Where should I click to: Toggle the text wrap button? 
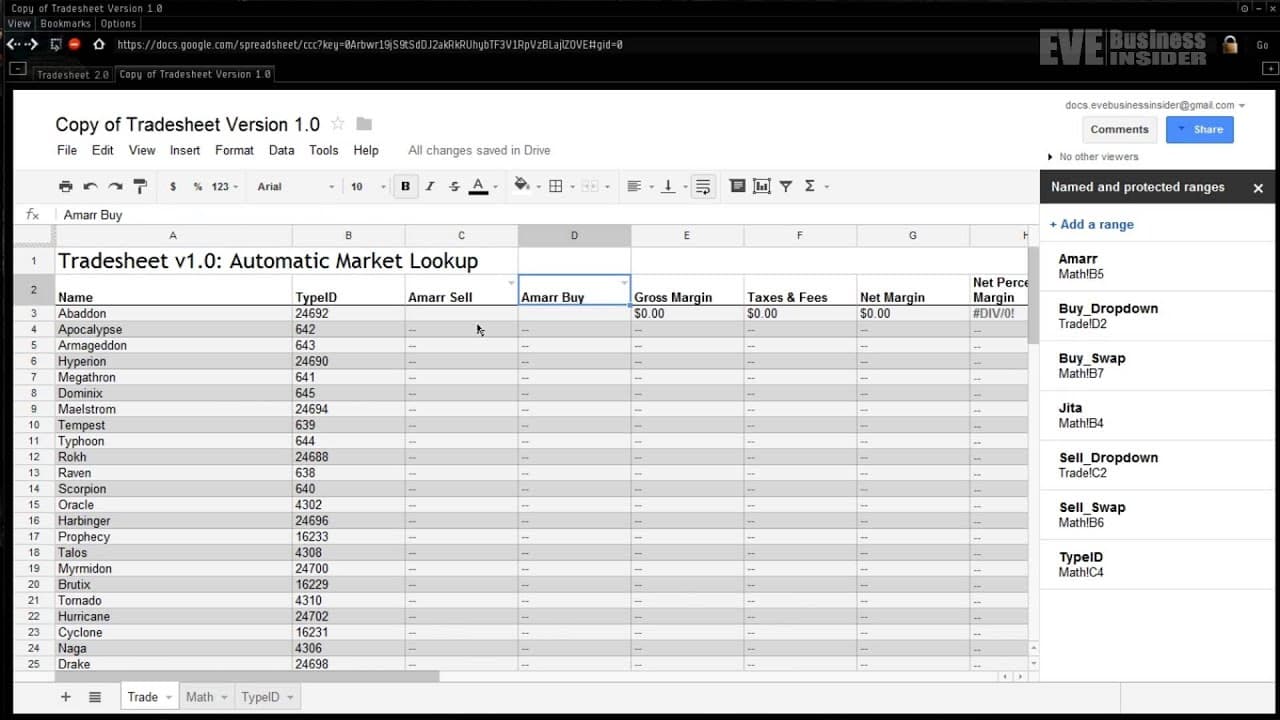pos(703,186)
